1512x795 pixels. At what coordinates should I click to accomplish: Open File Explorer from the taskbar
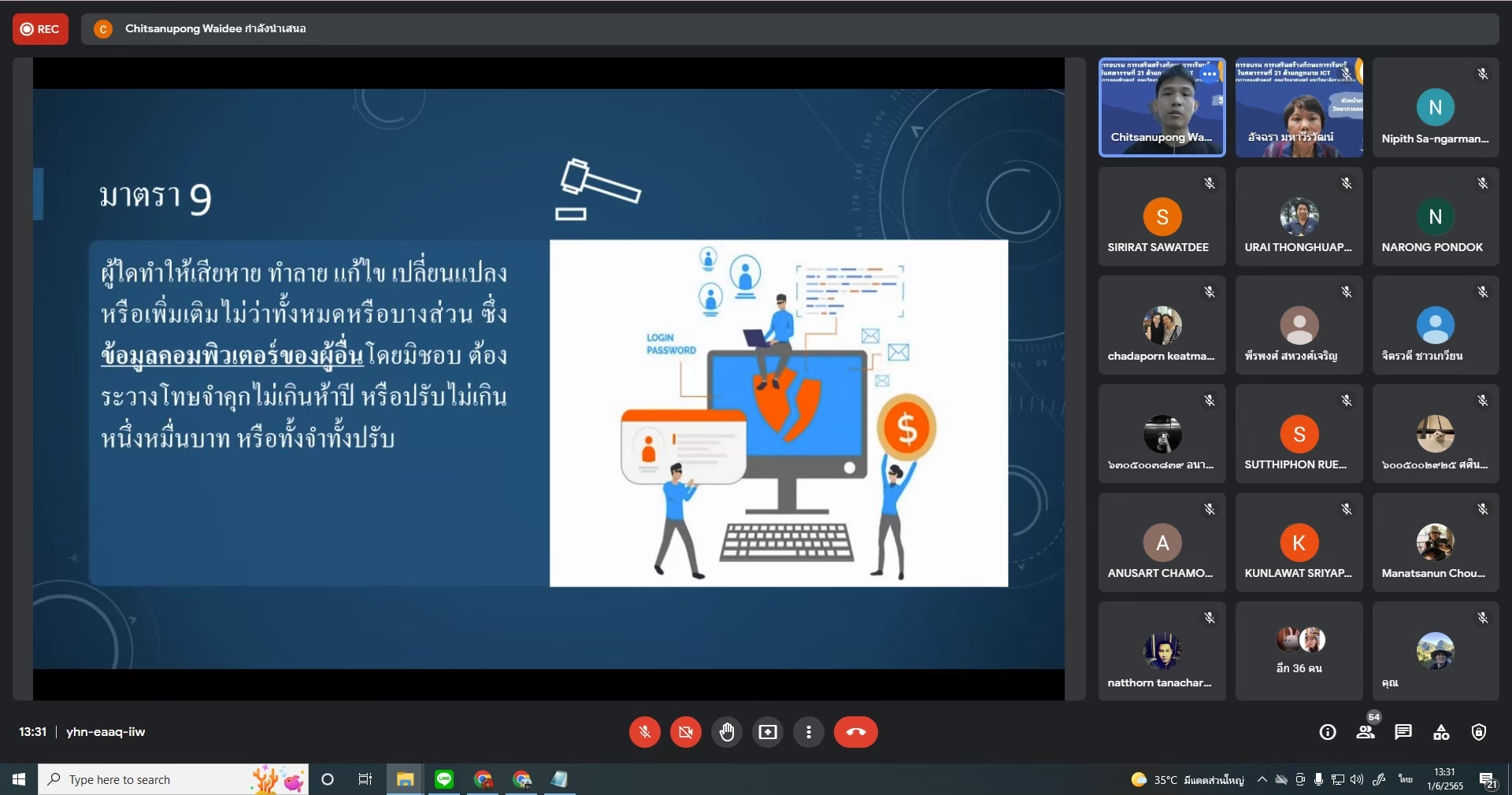[405, 779]
